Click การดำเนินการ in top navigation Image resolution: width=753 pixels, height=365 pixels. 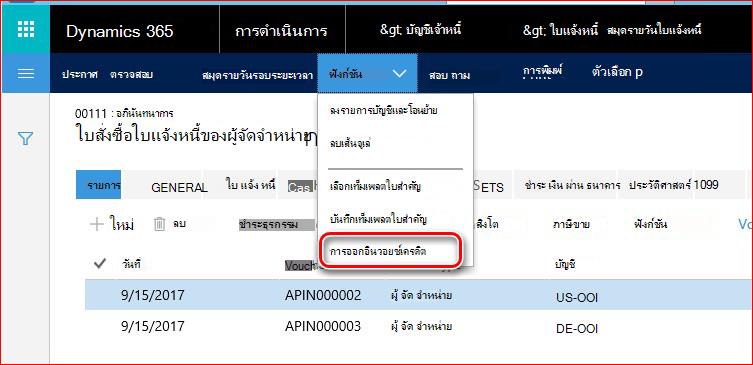pyautogui.click(x=281, y=32)
